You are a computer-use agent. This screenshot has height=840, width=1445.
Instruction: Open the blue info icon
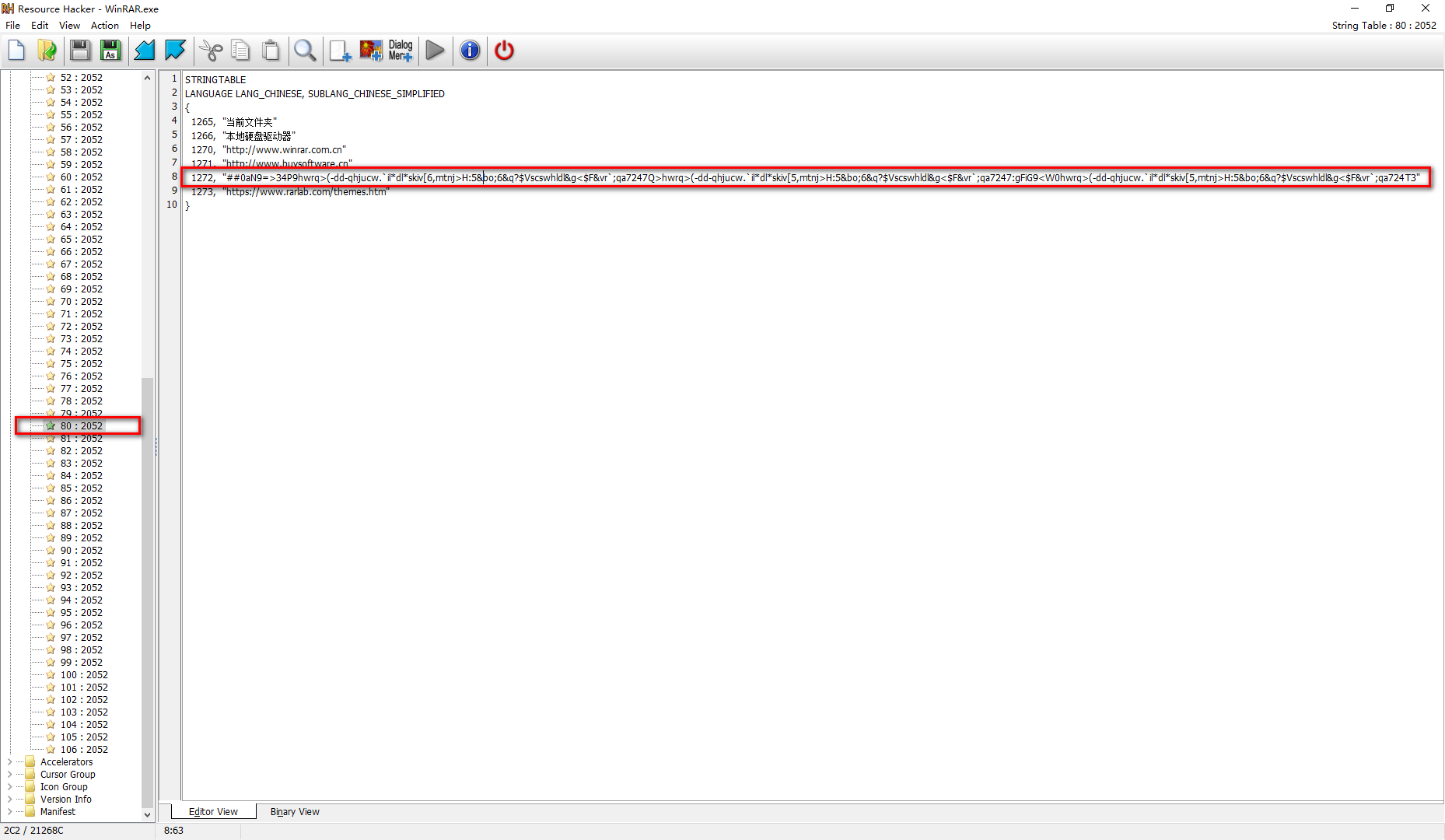470,51
